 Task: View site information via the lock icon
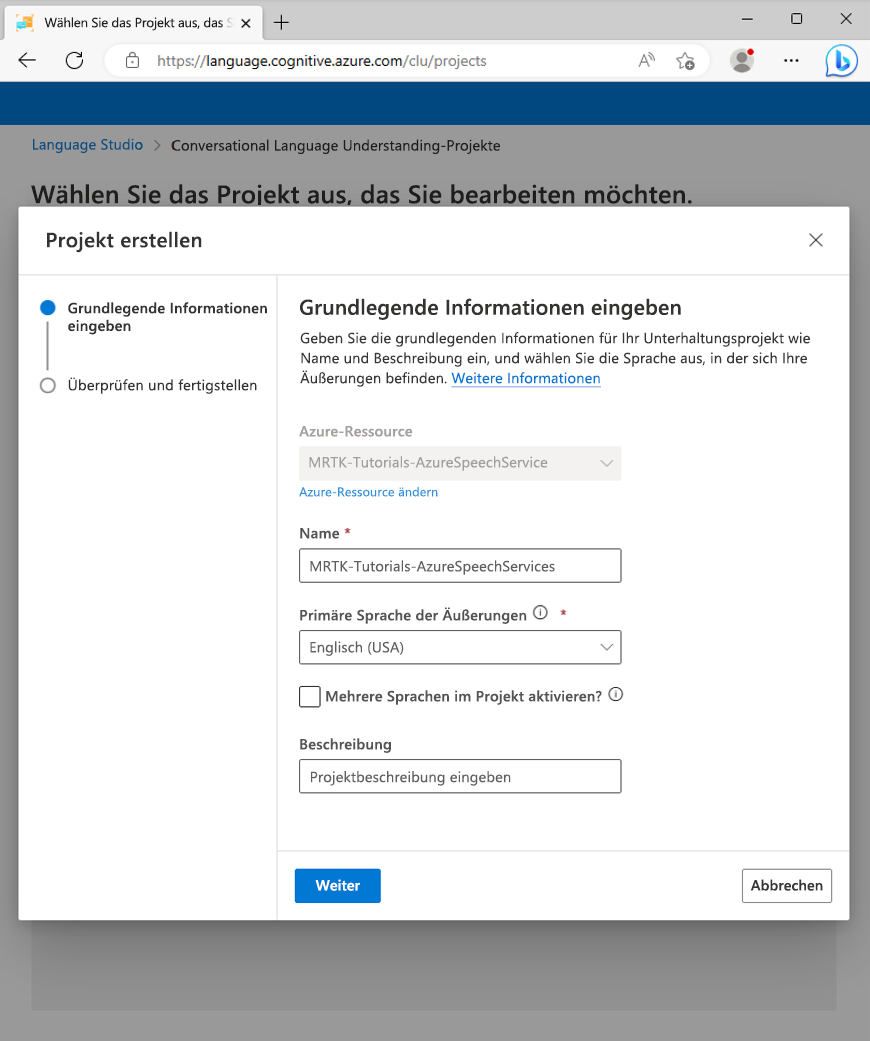click(132, 60)
